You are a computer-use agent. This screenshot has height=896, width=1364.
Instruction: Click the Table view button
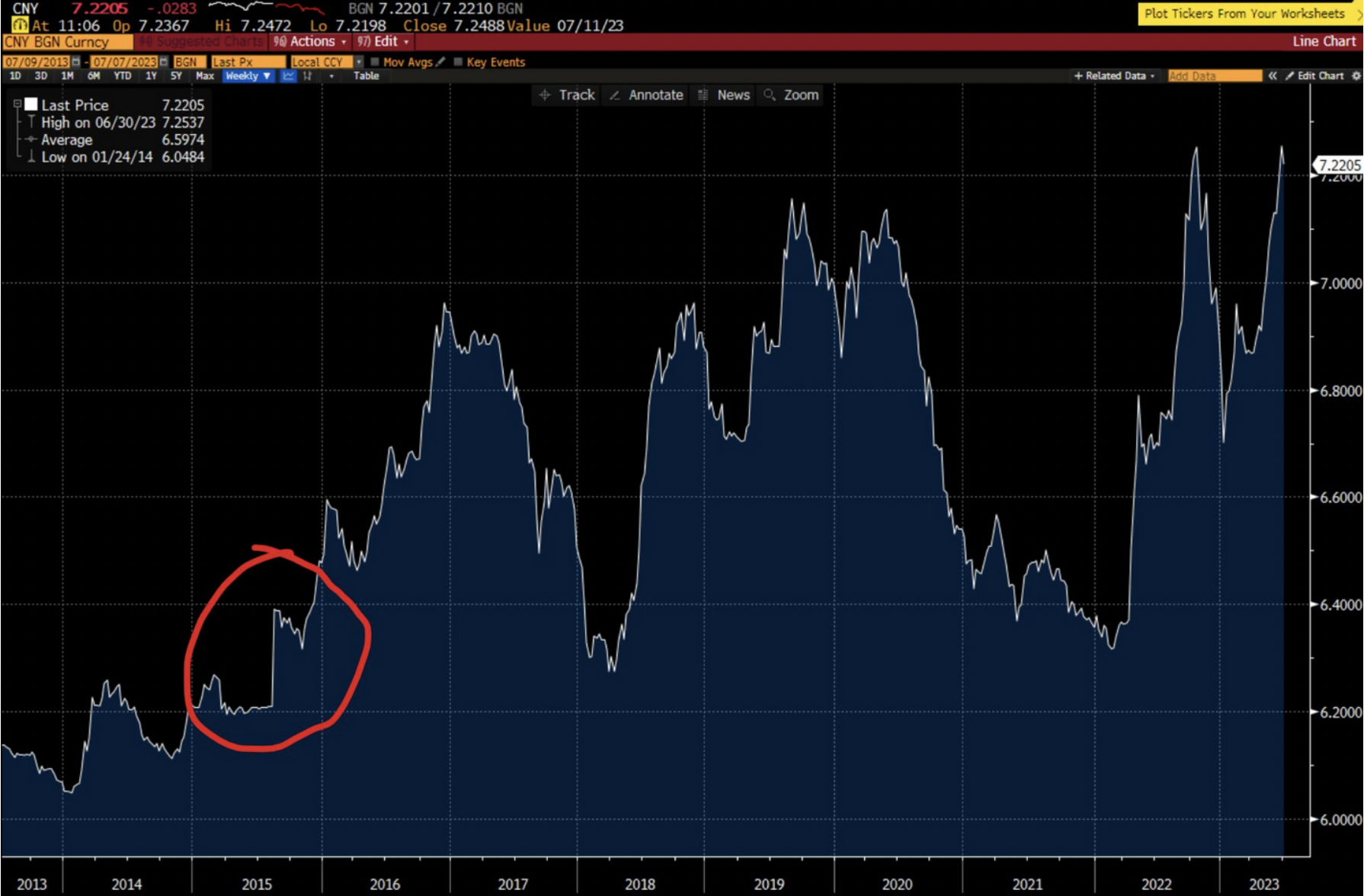point(367,76)
